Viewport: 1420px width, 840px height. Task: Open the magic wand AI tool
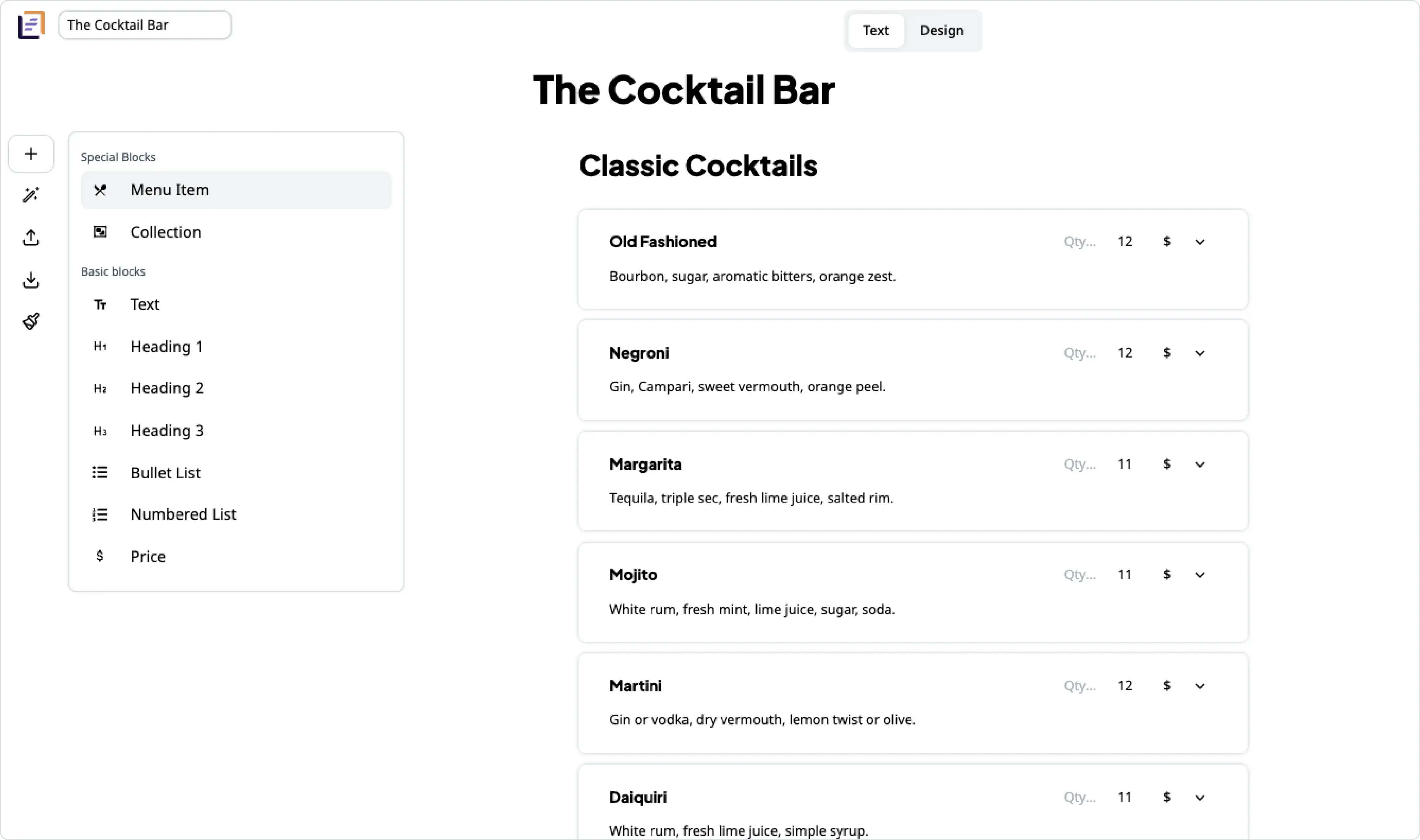click(31, 195)
